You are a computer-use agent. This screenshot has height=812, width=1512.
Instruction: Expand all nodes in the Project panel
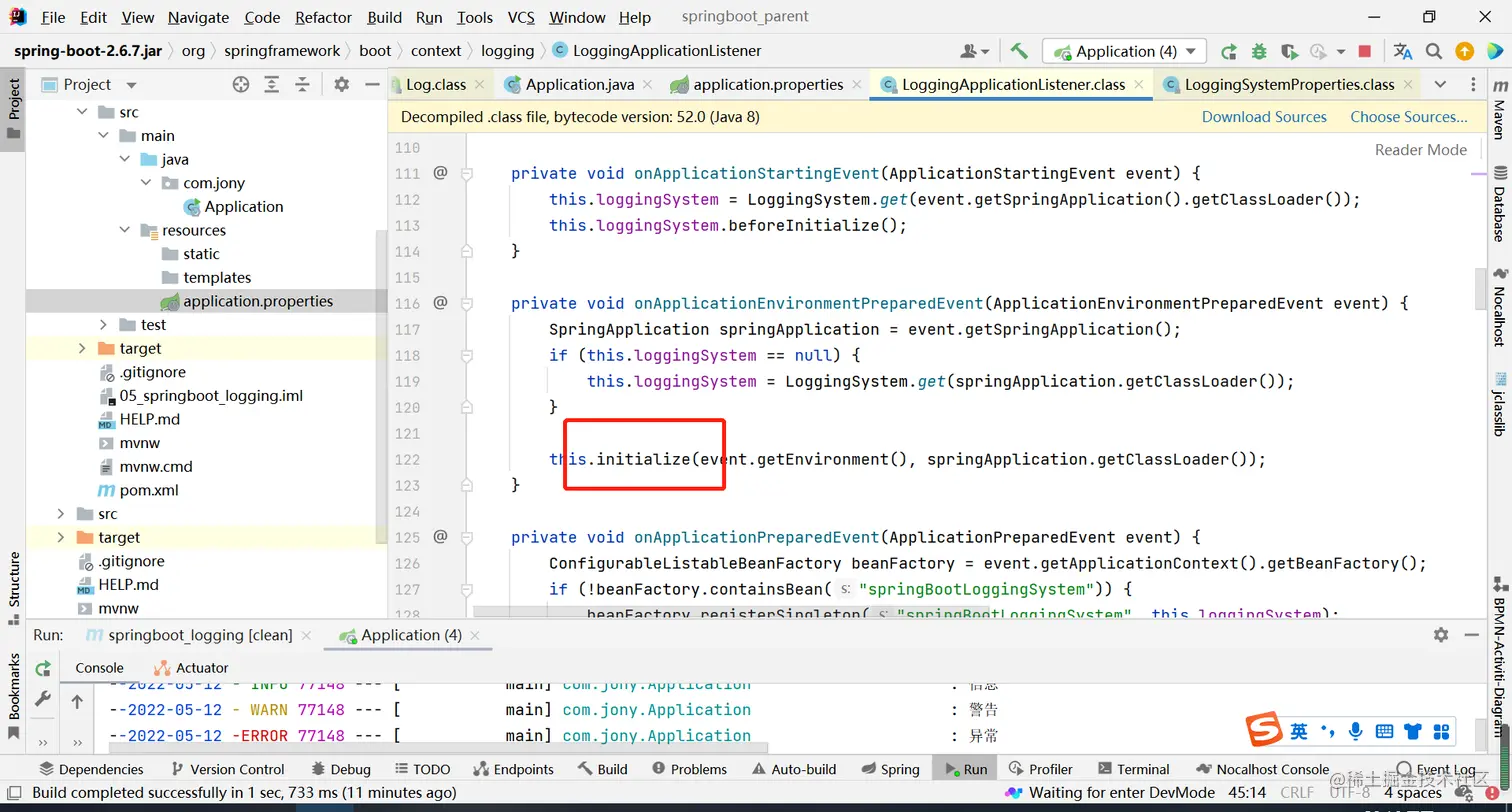271,85
